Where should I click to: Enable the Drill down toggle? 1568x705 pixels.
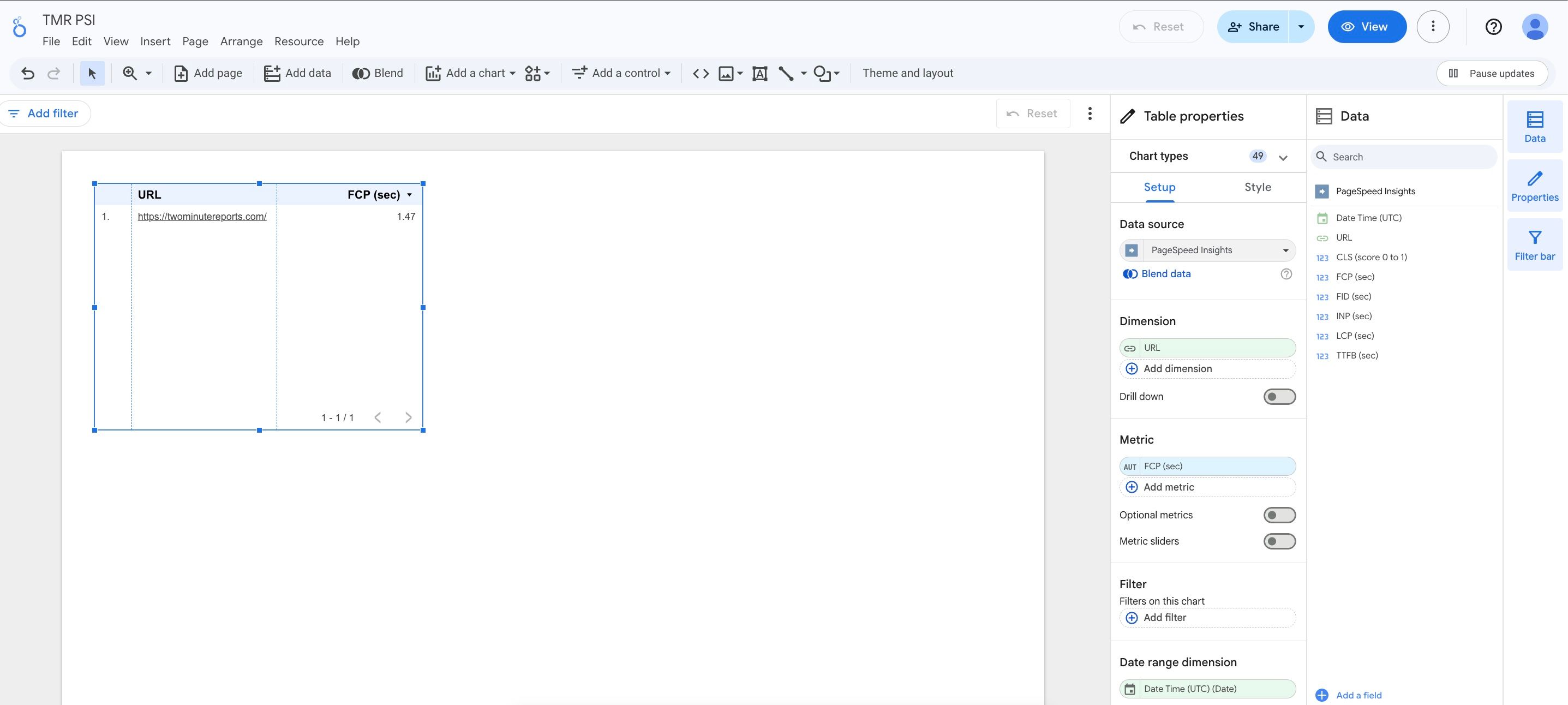pos(1279,396)
